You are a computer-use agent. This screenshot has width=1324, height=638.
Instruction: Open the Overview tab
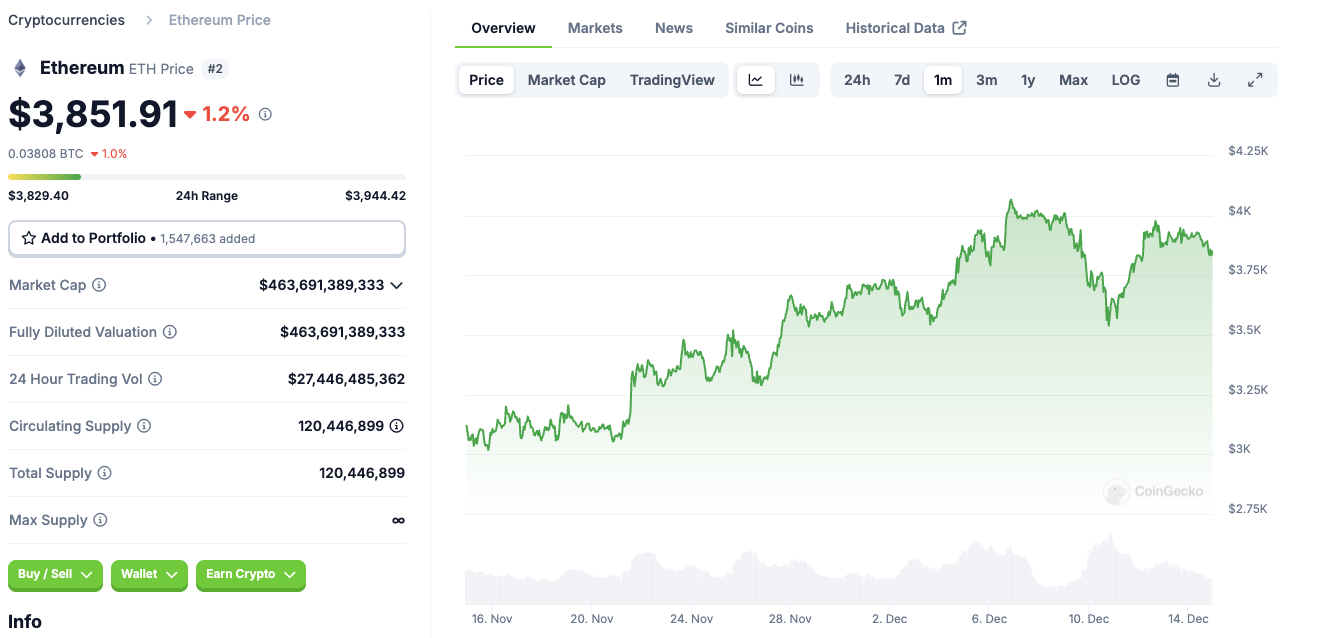(503, 28)
